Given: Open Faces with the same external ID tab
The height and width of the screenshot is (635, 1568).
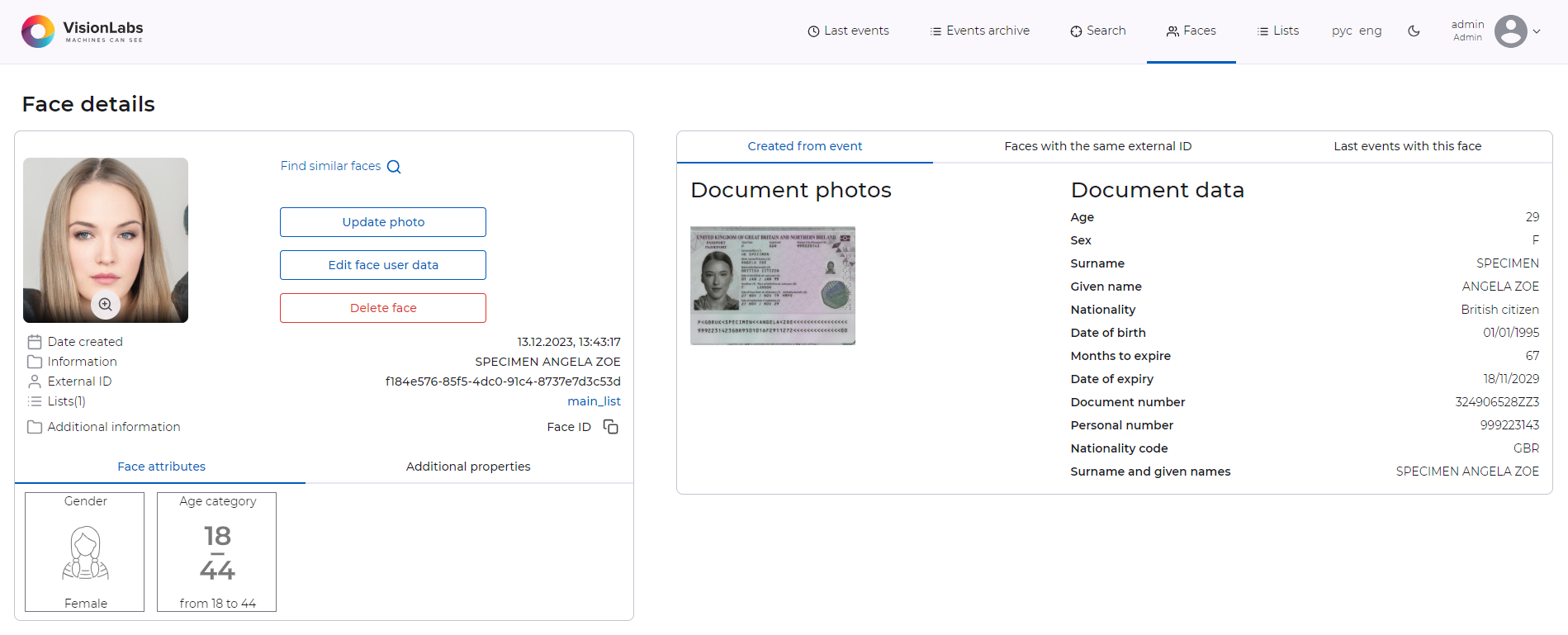Looking at the screenshot, I should click(x=1097, y=146).
